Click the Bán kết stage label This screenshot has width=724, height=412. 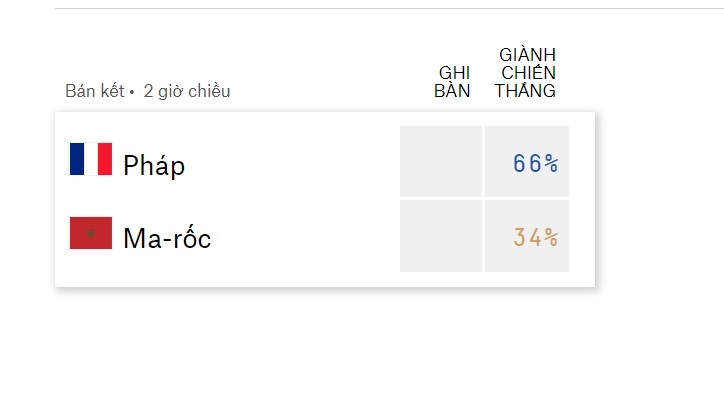tap(95, 91)
